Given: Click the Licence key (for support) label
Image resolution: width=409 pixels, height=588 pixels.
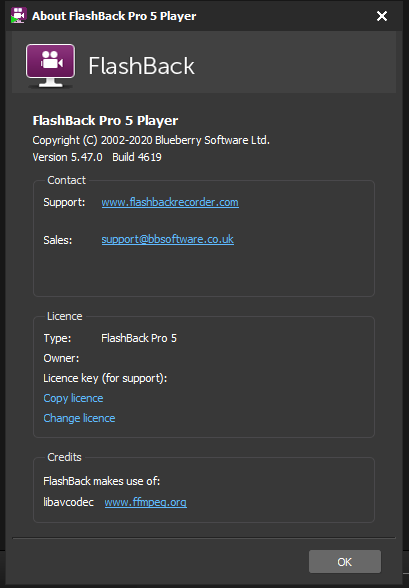Looking at the screenshot, I should click(105, 378).
